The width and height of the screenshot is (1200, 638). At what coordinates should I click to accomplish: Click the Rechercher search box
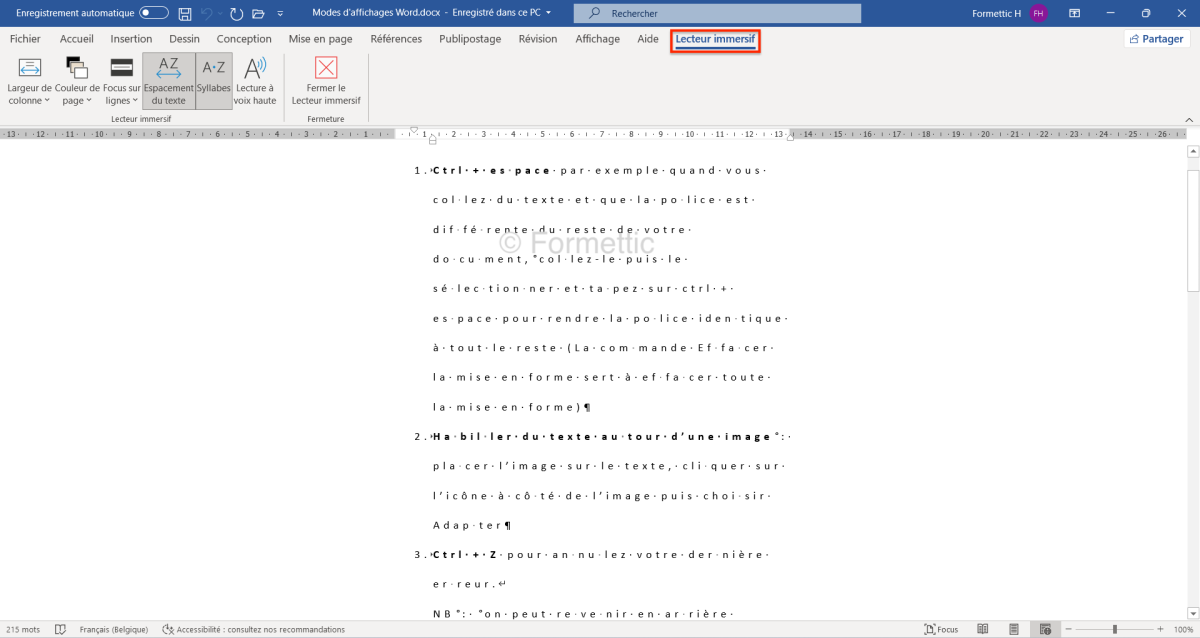tap(717, 14)
